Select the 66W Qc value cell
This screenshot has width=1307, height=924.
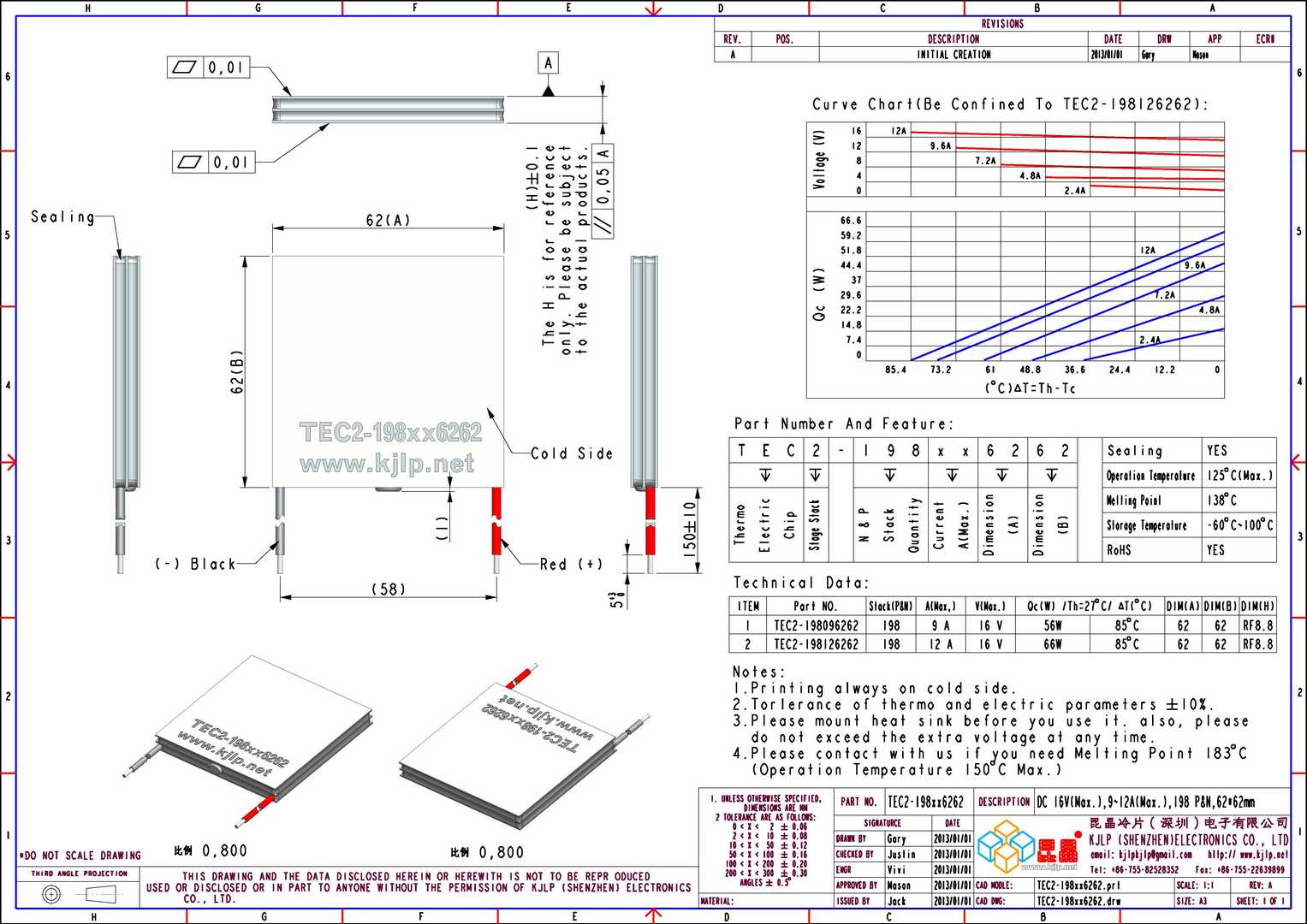click(x=1053, y=644)
